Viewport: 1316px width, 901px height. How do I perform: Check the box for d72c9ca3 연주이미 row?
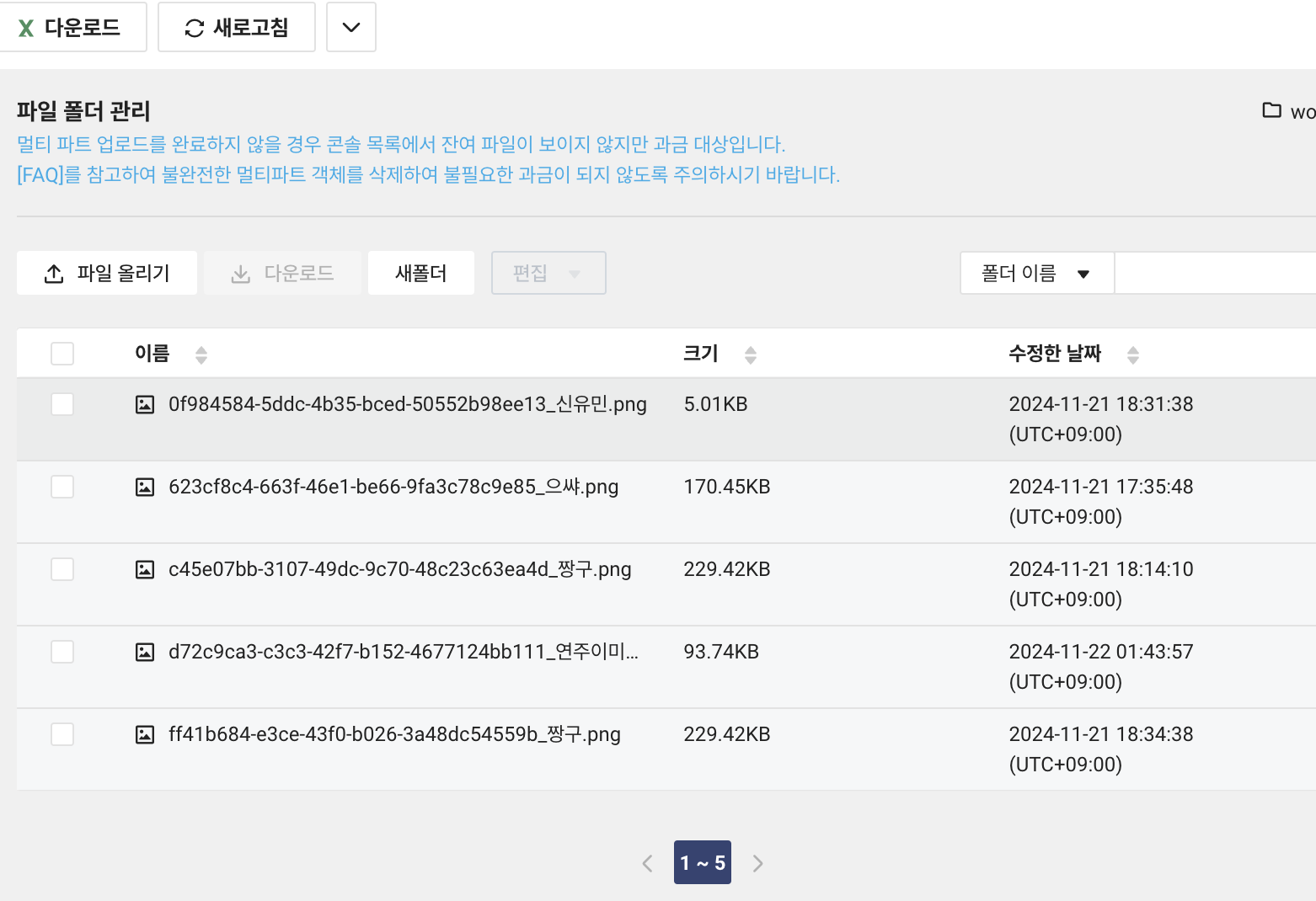pyautogui.click(x=62, y=652)
